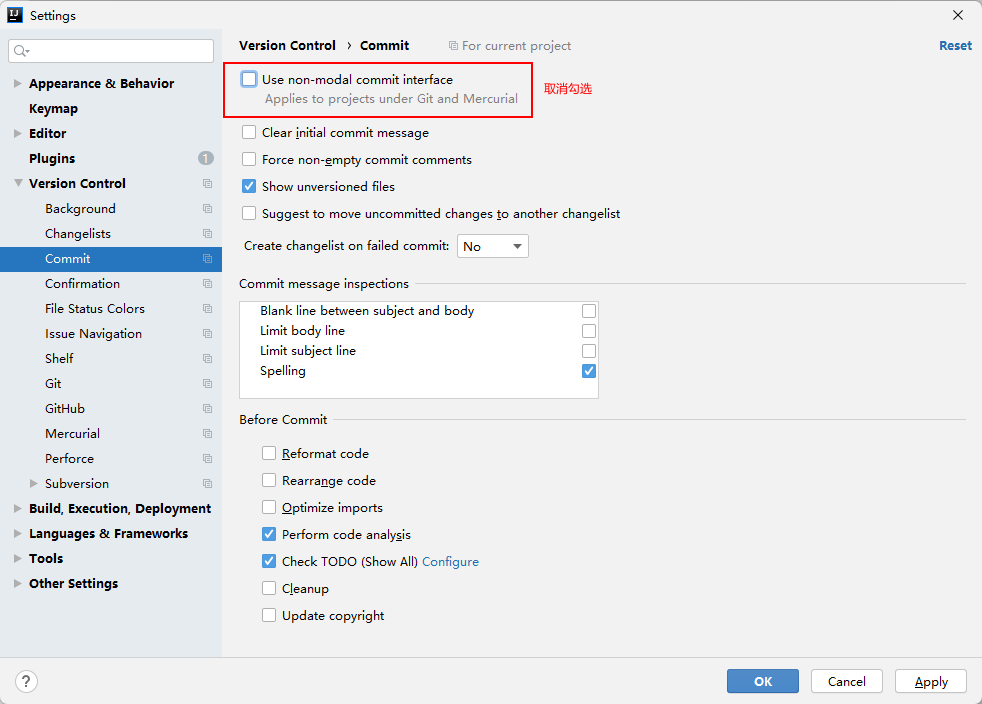This screenshot has width=982, height=704.
Task: Tick the Reformat code checkbox
Action: (x=269, y=454)
